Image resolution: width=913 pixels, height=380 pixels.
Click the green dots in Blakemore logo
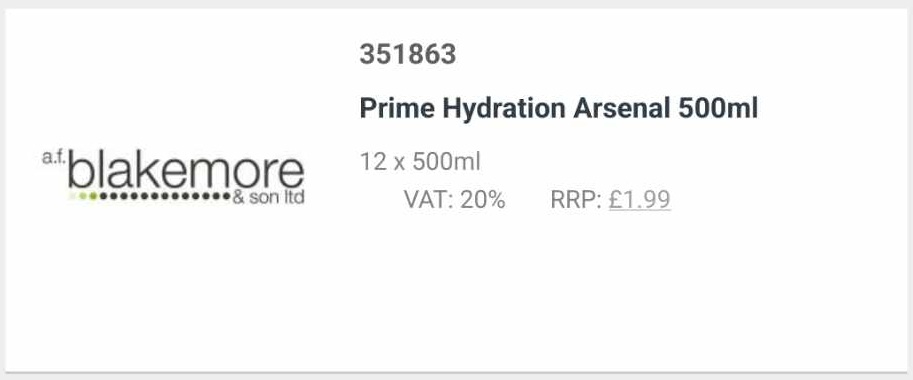pos(87,196)
